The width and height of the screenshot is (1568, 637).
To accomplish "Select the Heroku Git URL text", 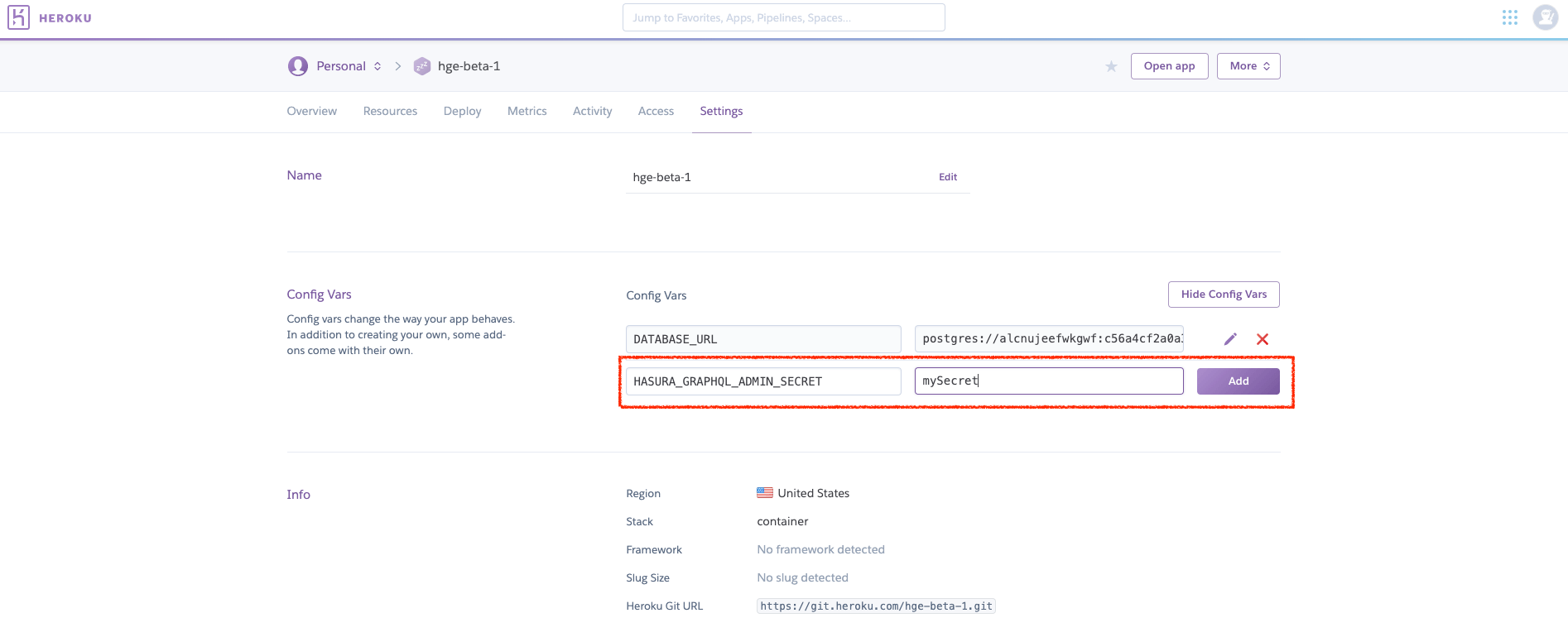I will [876, 606].
